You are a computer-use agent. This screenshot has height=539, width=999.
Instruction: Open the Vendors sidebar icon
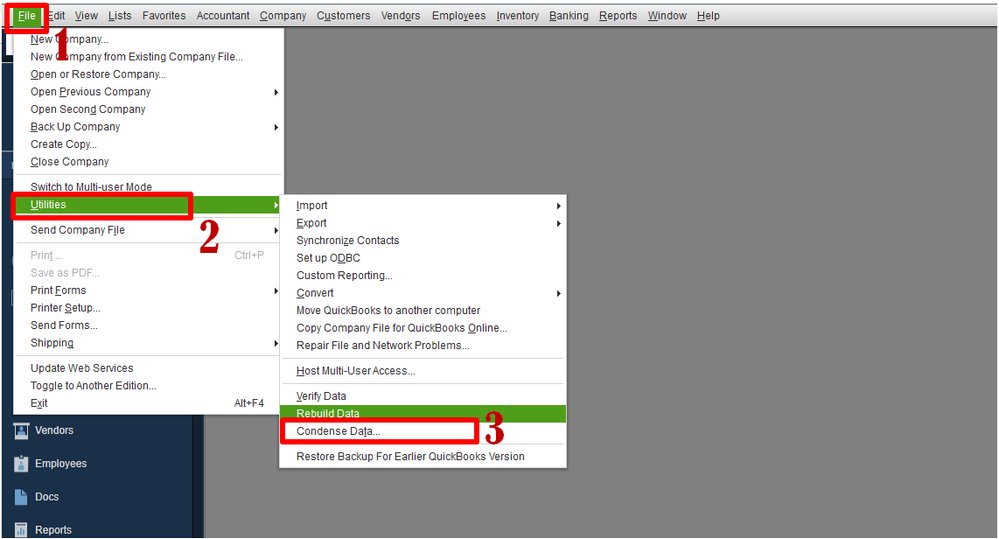pos(21,431)
